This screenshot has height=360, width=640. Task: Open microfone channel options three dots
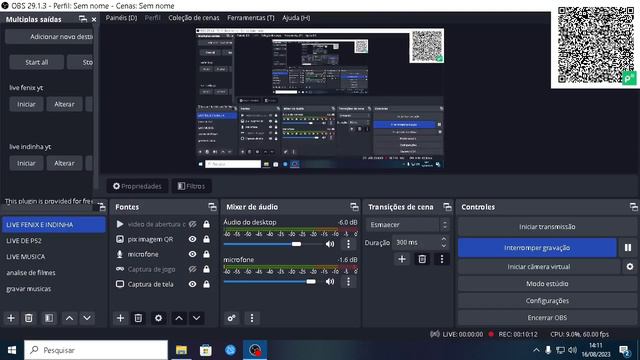click(x=348, y=282)
